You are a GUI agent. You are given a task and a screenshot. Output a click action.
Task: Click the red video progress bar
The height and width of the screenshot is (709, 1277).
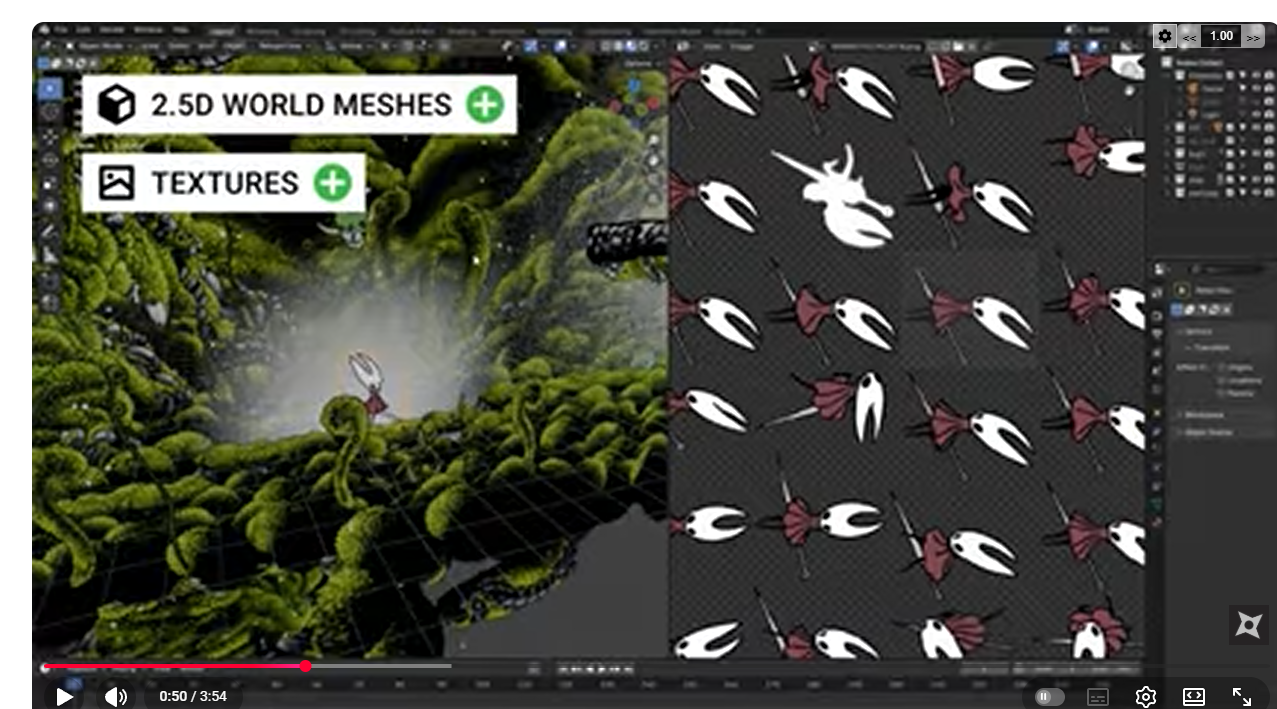pyautogui.click(x=175, y=666)
